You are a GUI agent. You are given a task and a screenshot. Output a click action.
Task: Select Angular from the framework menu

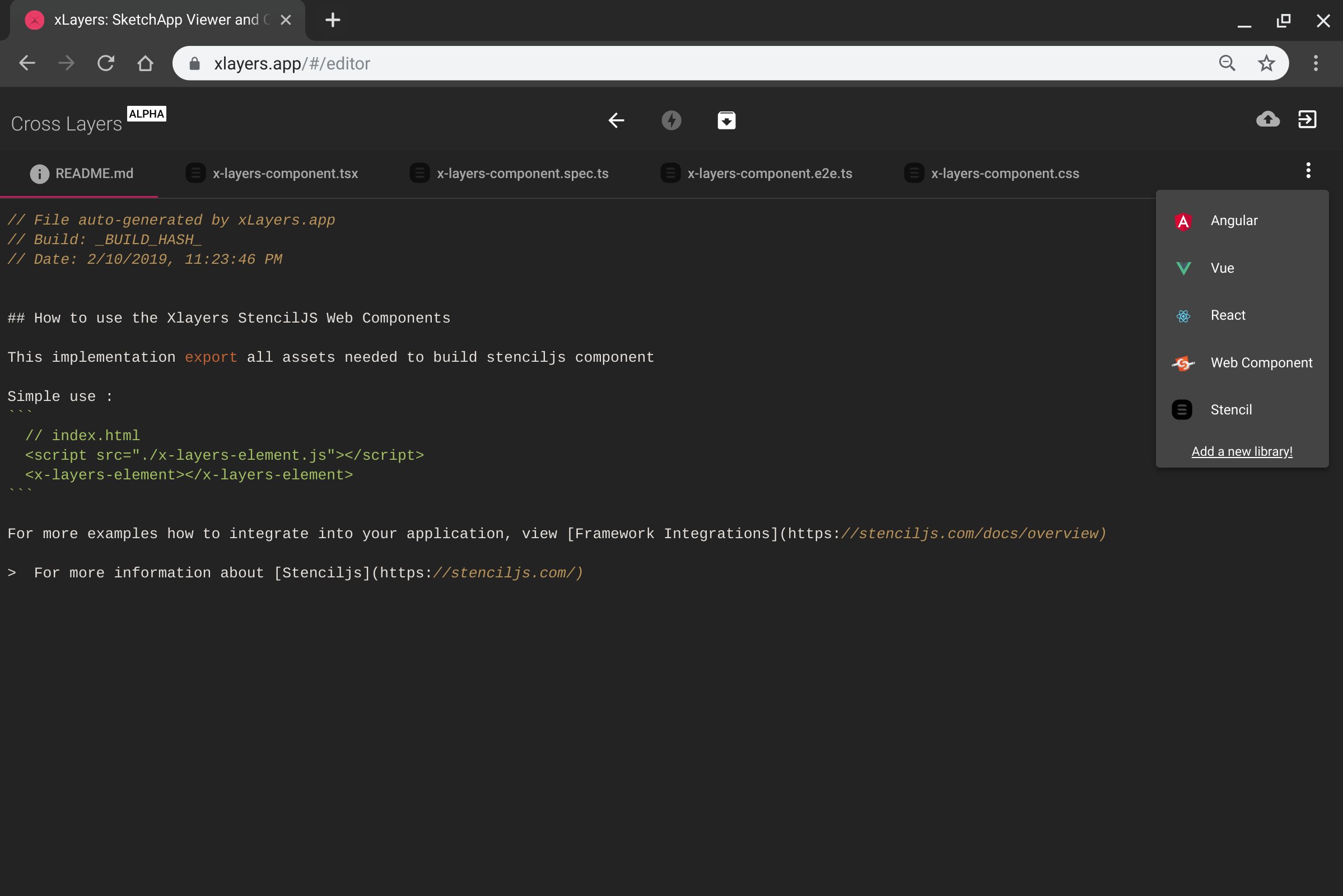(1242, 221)
